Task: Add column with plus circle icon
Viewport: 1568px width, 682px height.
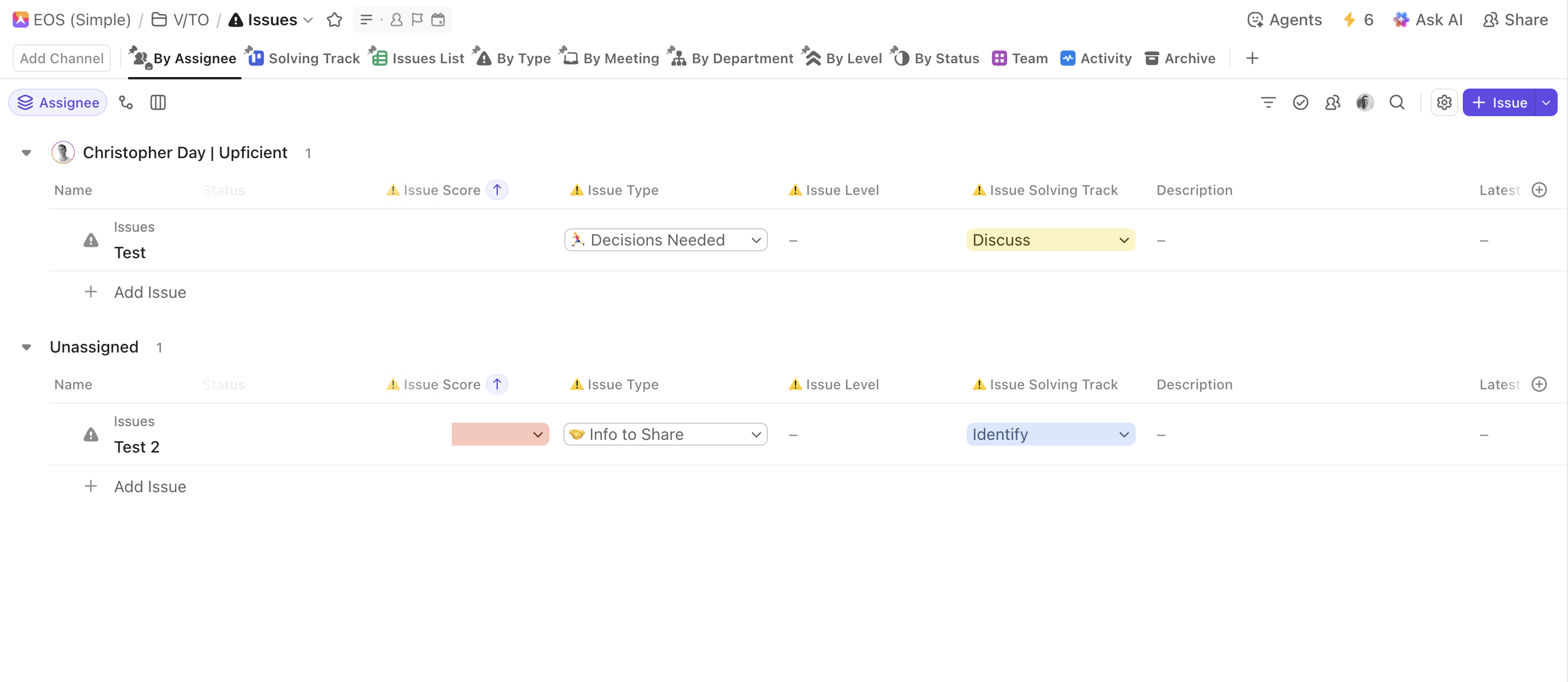Action: (x=1539, y=190)
